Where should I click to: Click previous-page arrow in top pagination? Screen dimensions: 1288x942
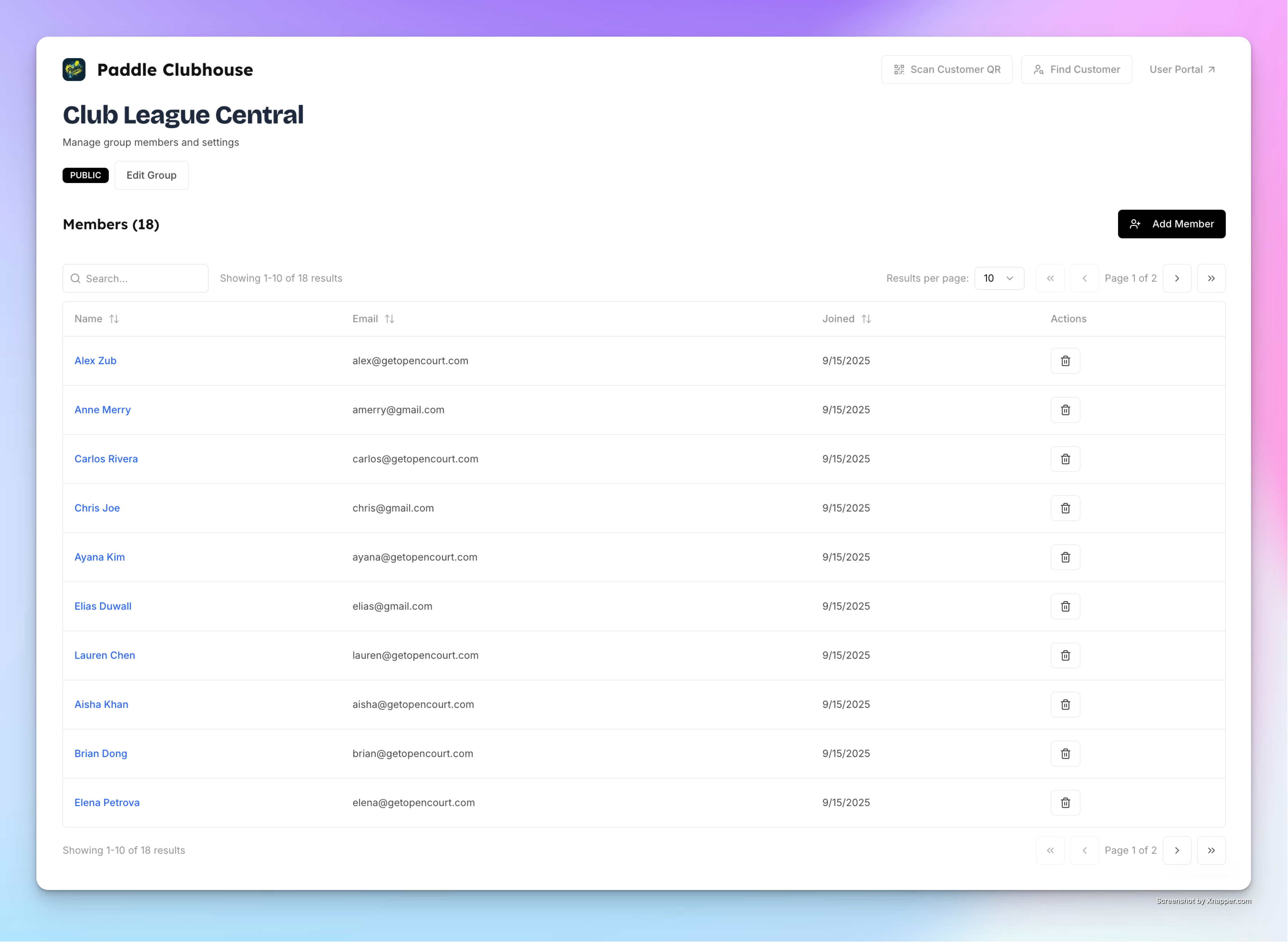pyautogui.click(x=1084, y=278)
